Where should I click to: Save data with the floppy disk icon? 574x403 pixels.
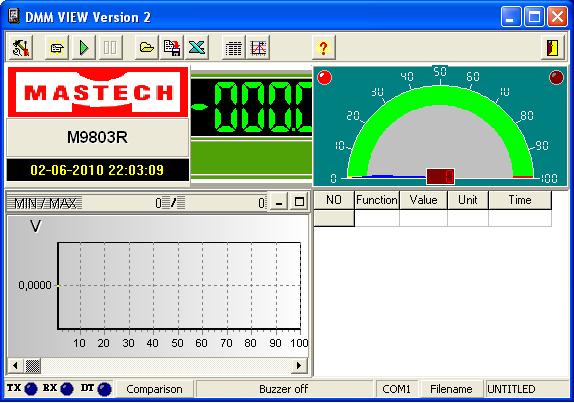(x=172, y=47)
